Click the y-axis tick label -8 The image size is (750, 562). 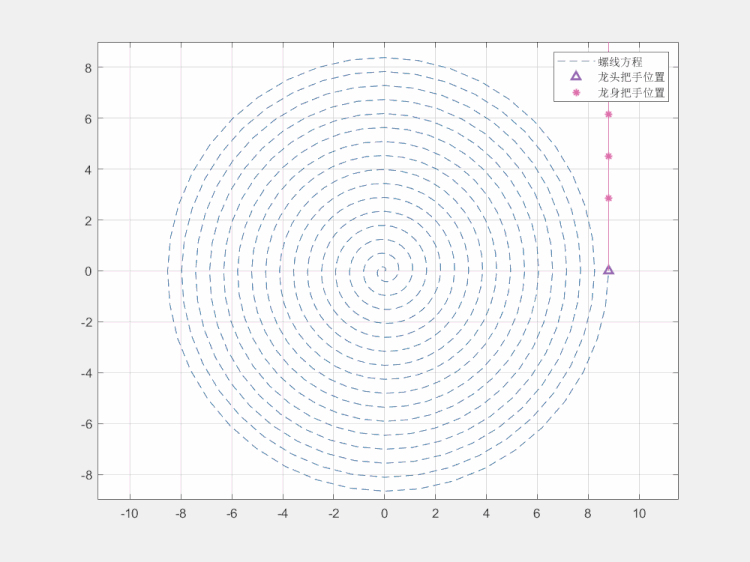86,474
